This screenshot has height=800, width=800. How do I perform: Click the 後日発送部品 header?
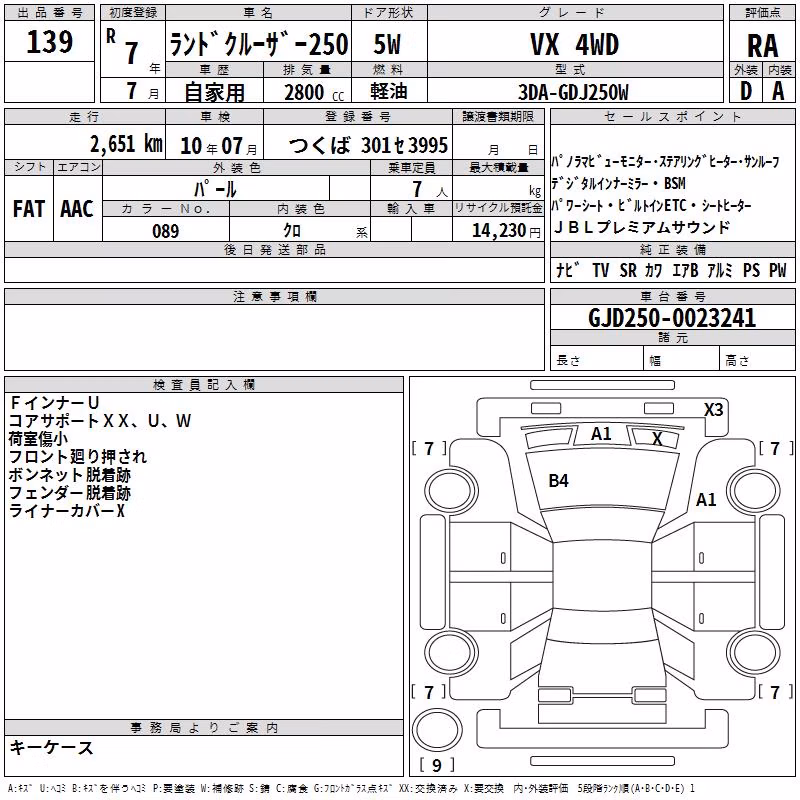pos(274,249)
